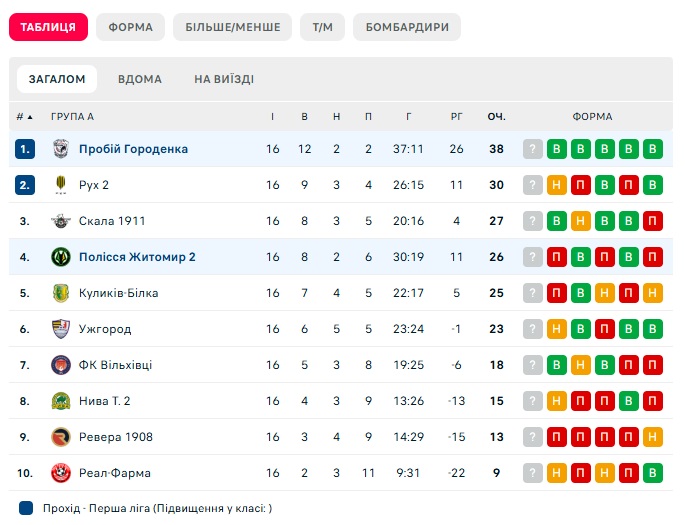
Task: Show the ВДОМА standings filter
Action: (140, 79)
